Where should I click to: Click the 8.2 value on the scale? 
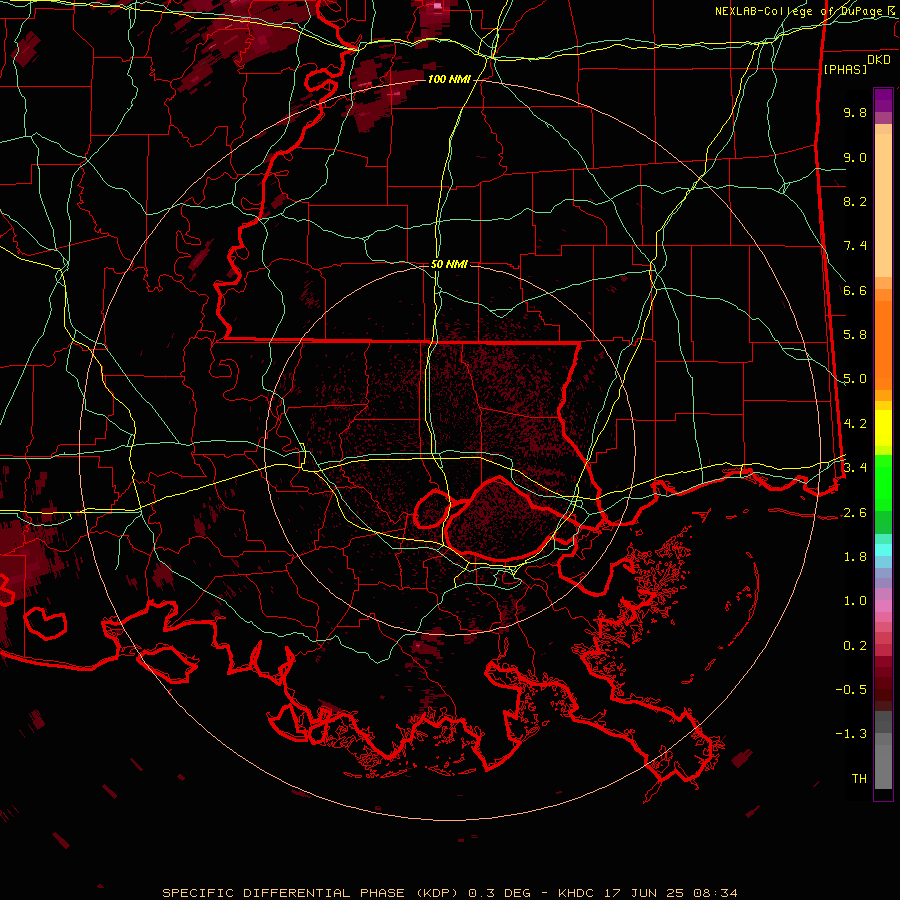coord(855,201)
